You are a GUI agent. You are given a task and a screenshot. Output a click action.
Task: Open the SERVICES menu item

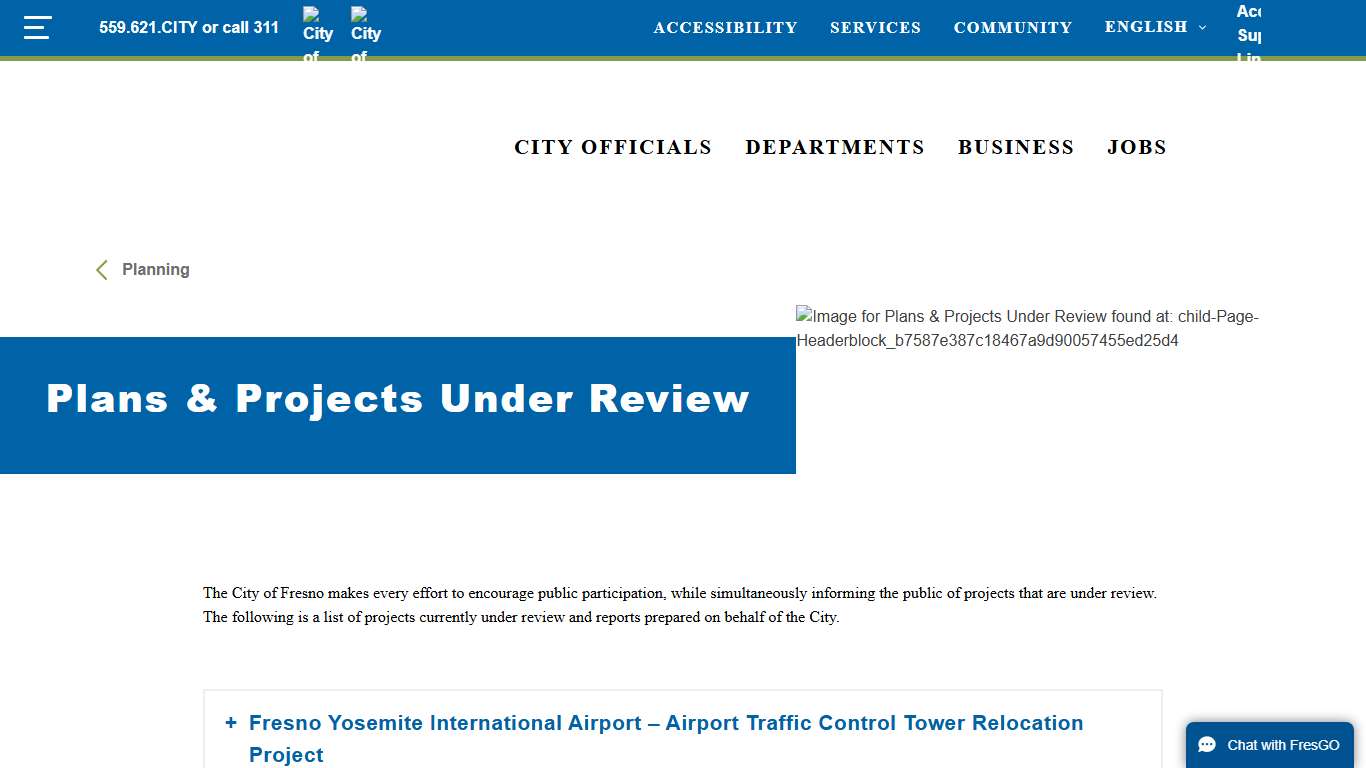(x=875, y=27)
